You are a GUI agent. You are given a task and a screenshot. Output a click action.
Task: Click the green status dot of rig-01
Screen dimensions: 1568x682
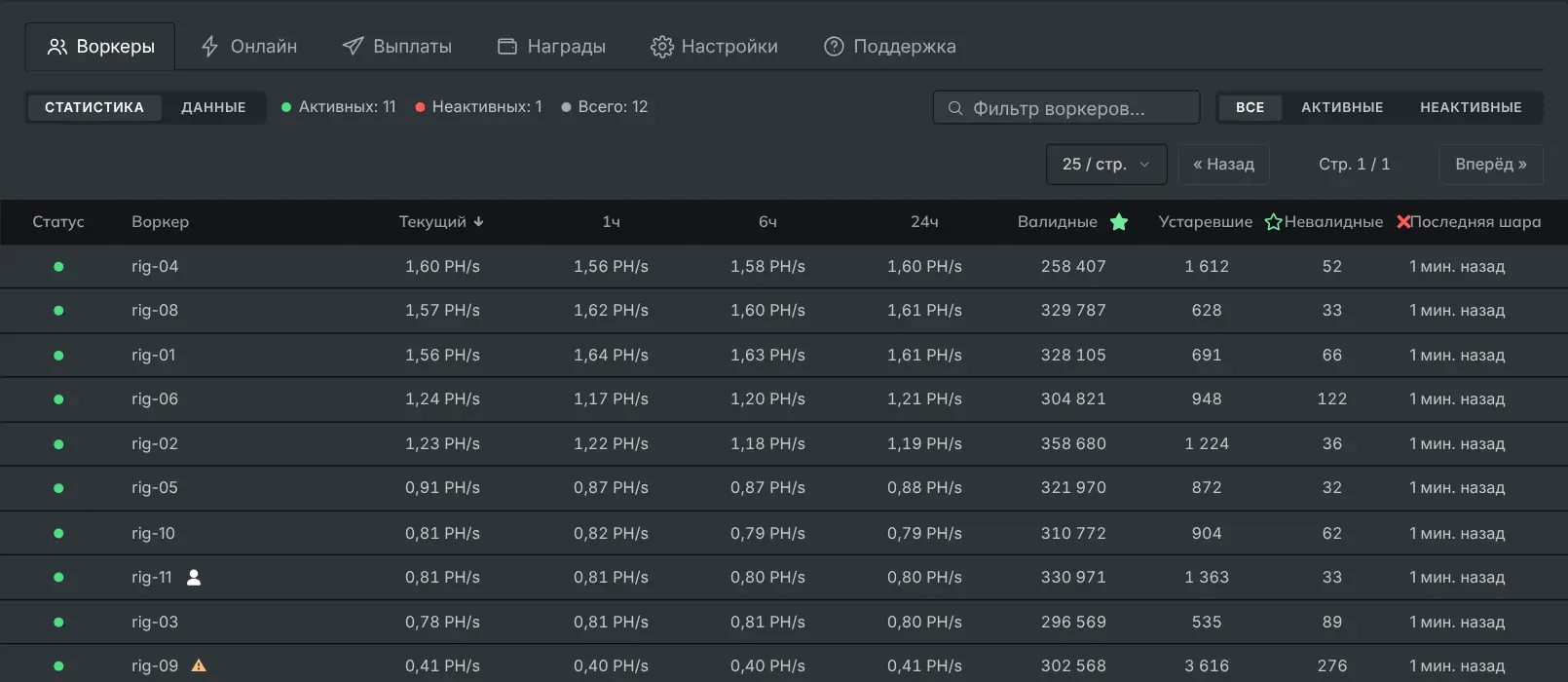click(x=58, y=356)
